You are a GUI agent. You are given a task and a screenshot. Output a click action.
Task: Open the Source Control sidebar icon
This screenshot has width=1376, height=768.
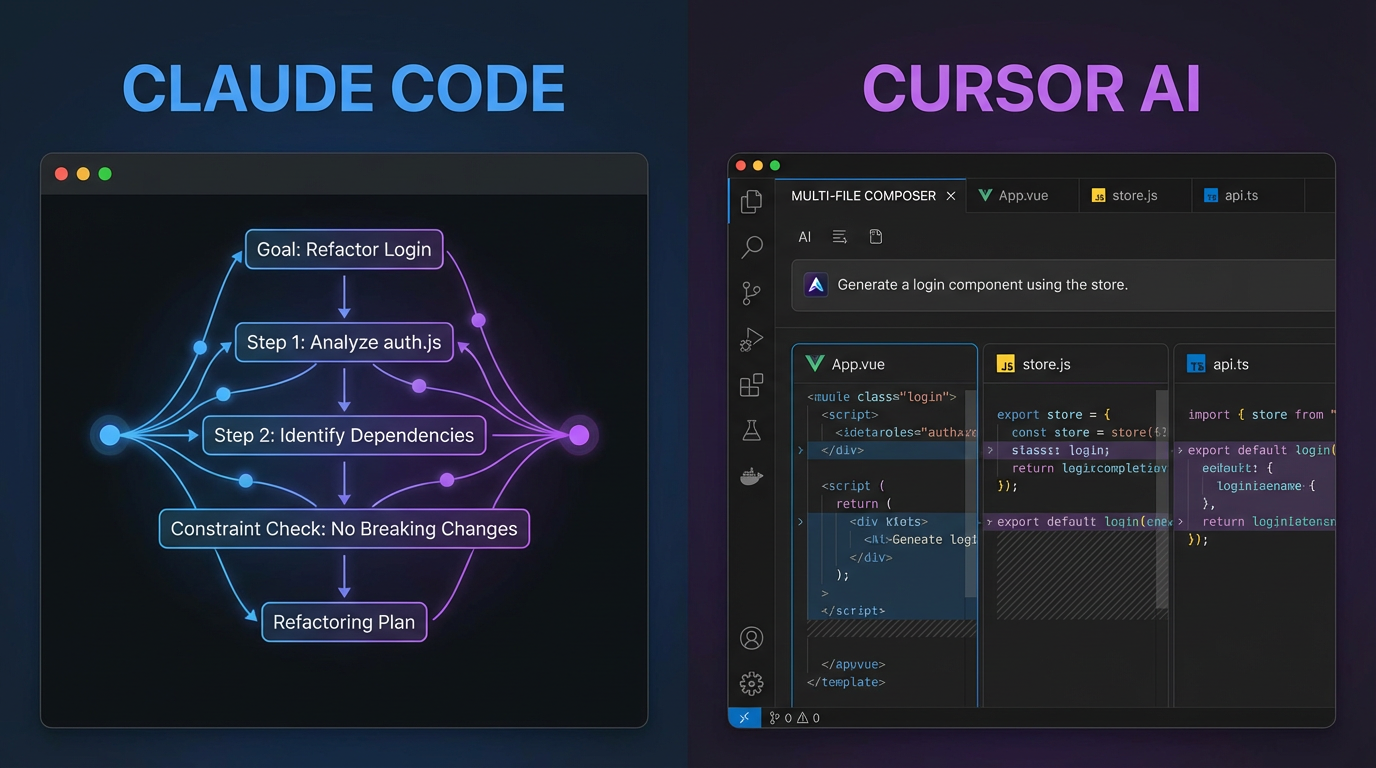click(751, 293)
